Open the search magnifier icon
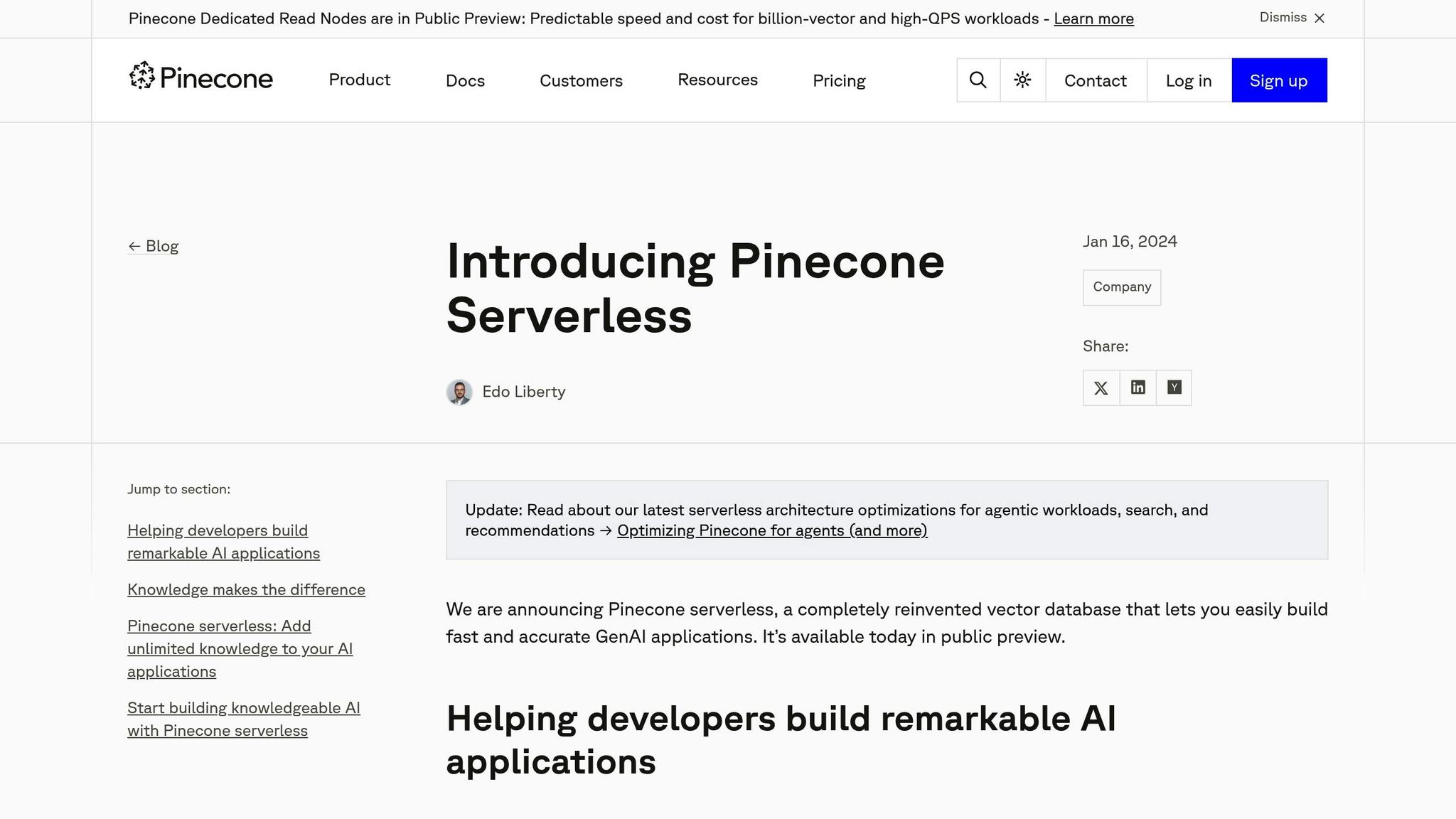The image size is (1456, 819). [978, 80]
